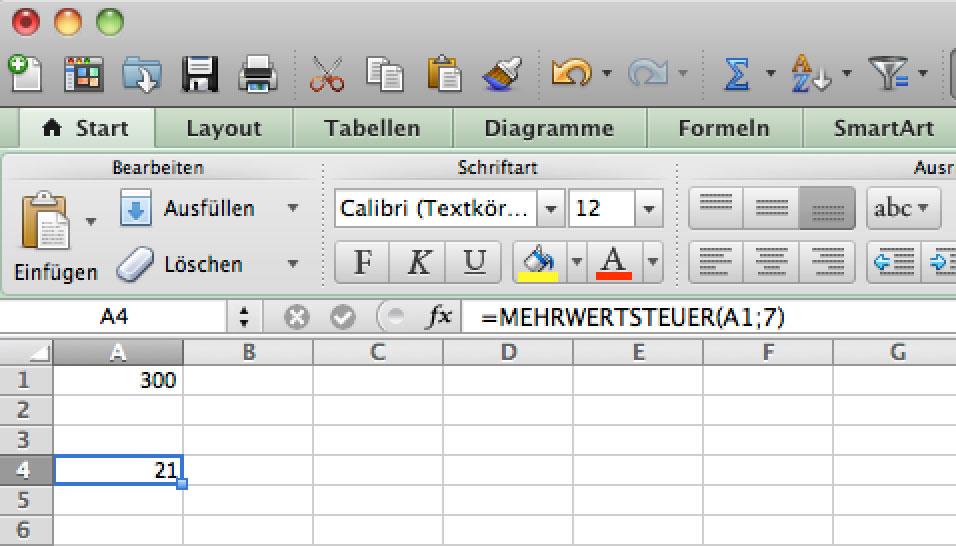Select all cells with the corner button

click(26, 352)
